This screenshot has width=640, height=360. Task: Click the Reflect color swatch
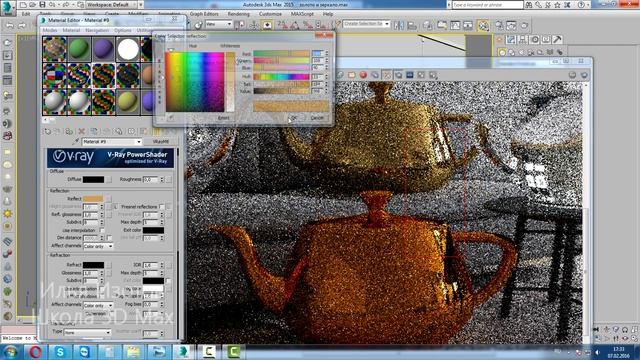93,199
